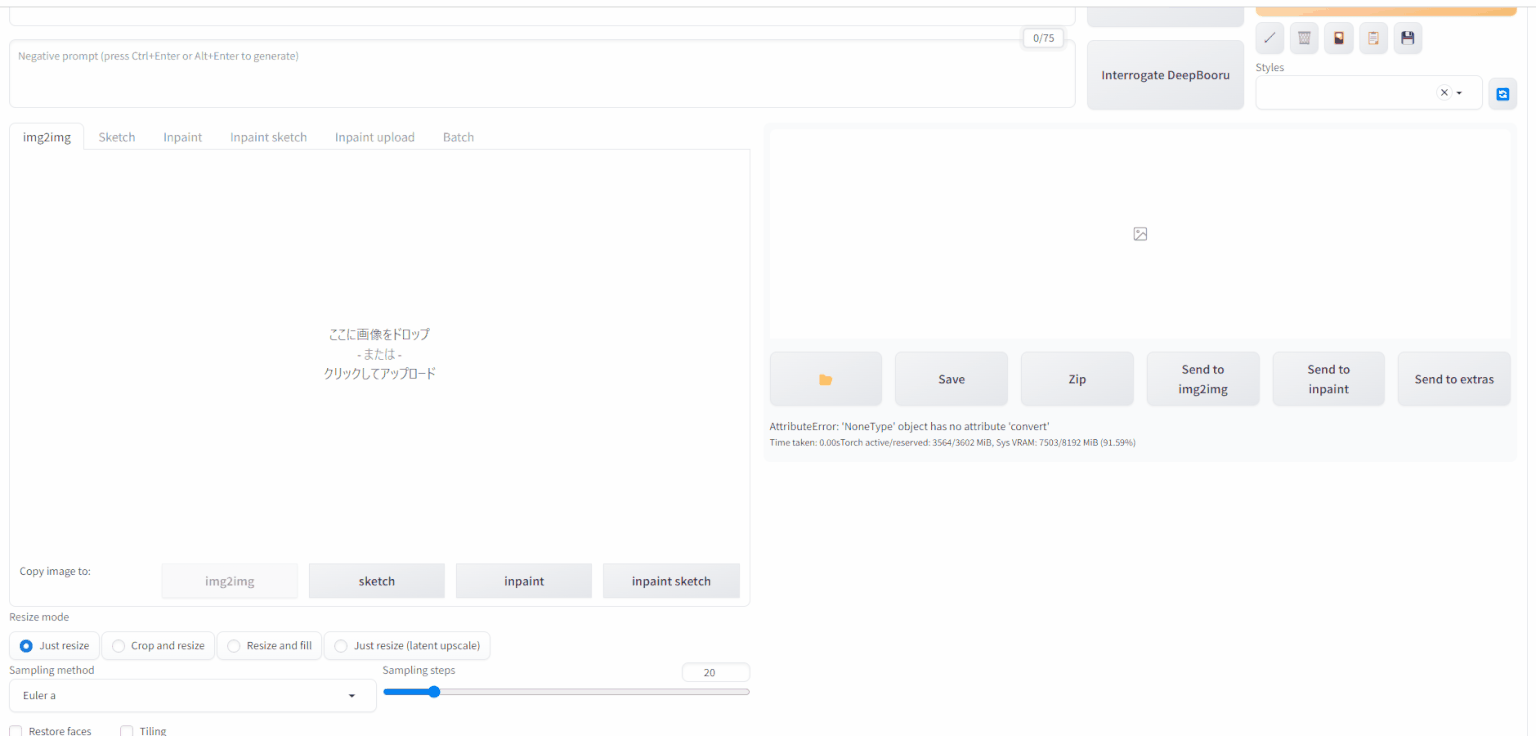
Task: Click the picture card extra networks icon
Action: [x=1338, y=39]
